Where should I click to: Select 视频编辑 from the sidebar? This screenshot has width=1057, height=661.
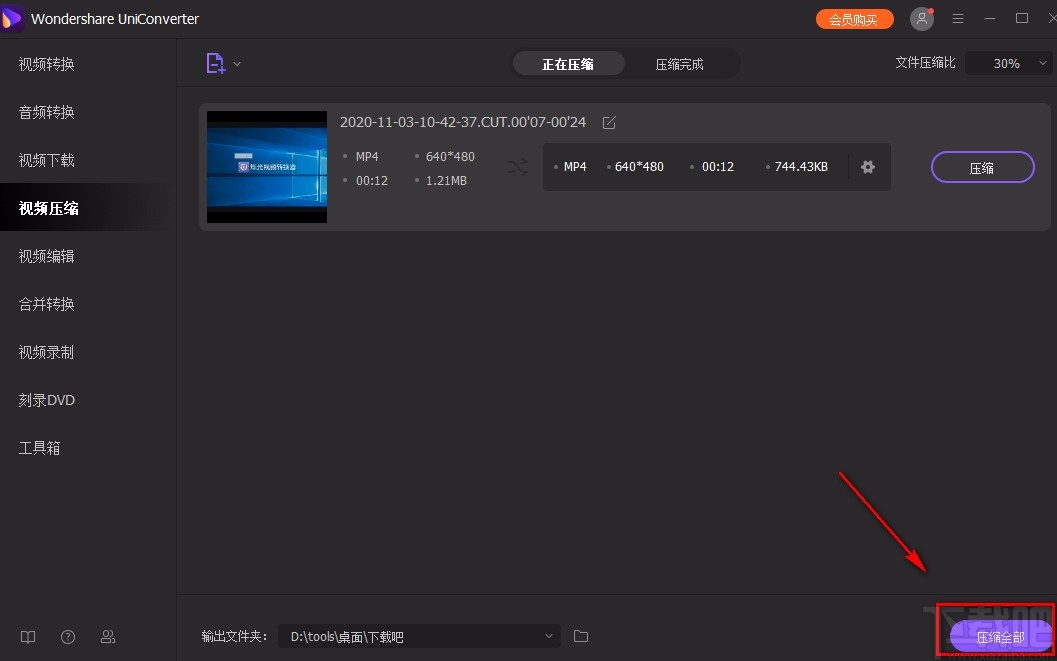point(46,256)
